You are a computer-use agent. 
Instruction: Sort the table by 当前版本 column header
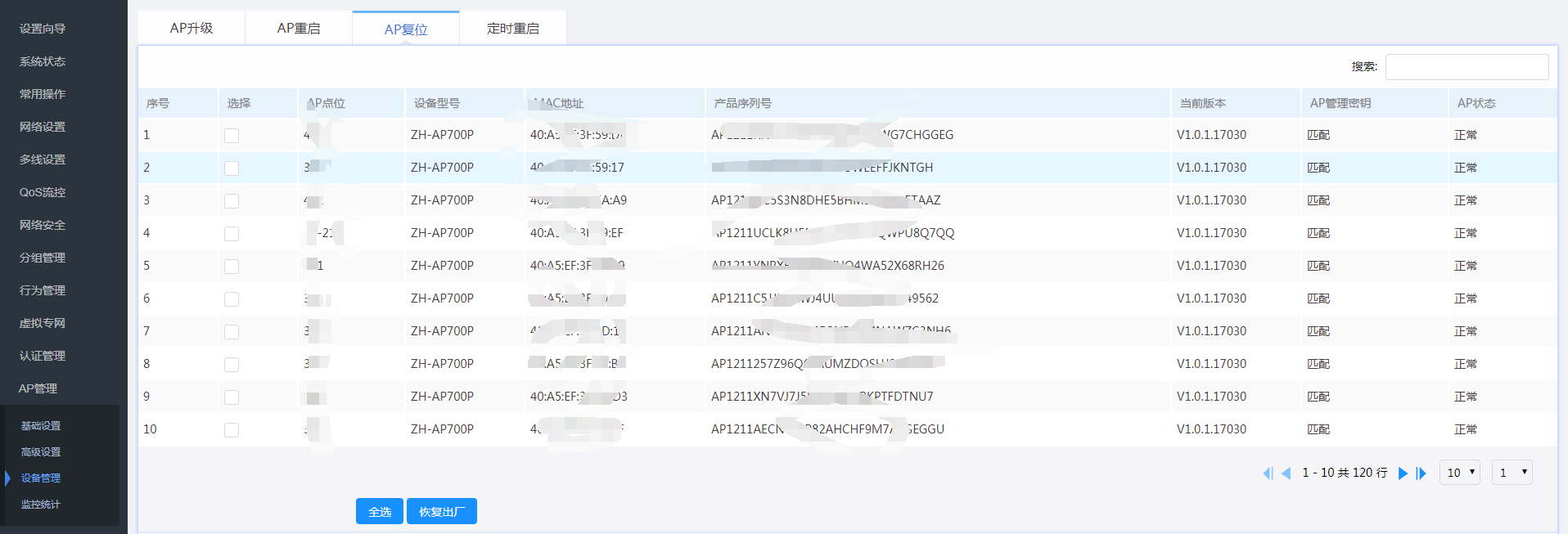coord(1203,103)
